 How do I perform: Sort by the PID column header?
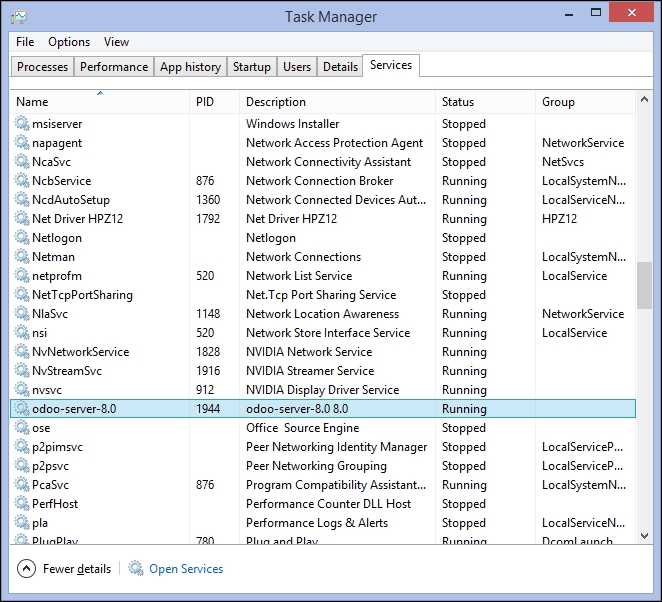pyautogui.click(x=214, y=102)
